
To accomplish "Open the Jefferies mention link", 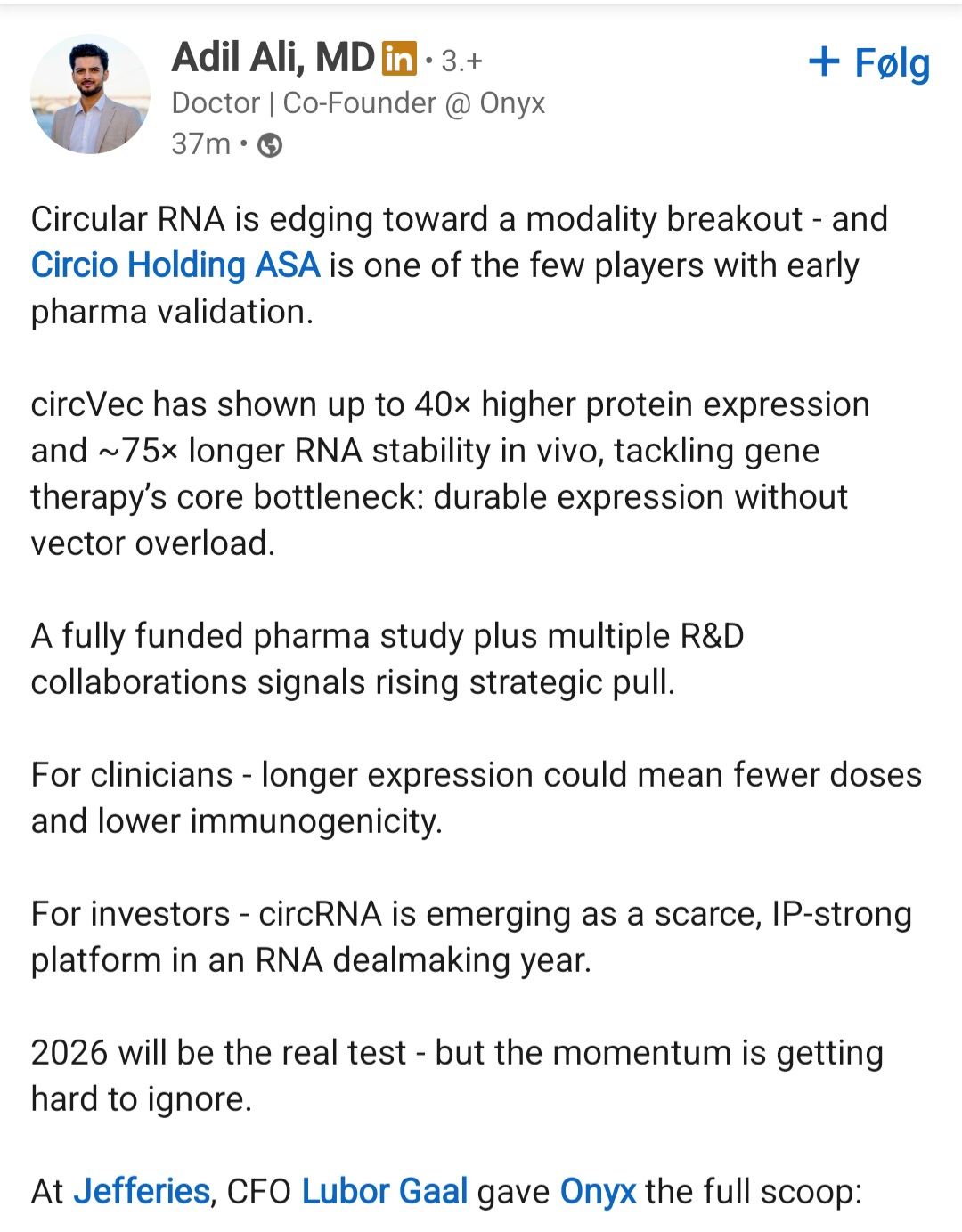I will (x=142, y=1191).
